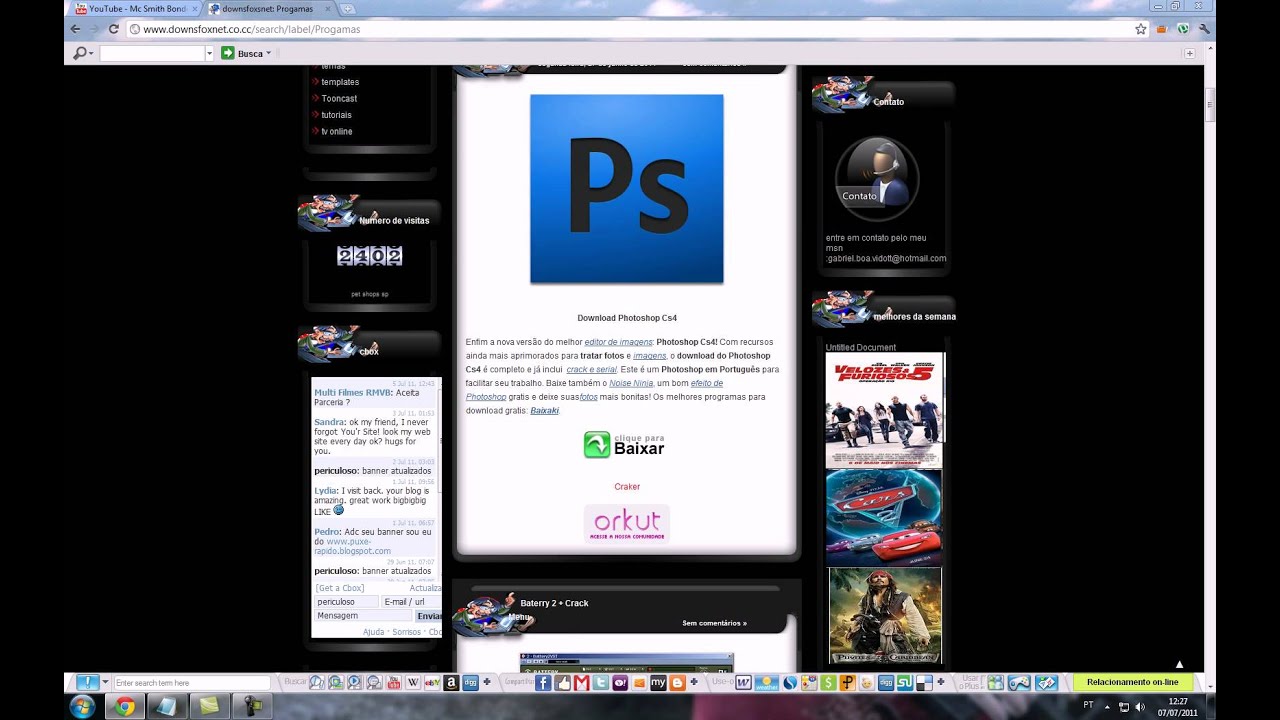Click the orkut community banner
1280x720 pixels.
click(x=627, y=524)
